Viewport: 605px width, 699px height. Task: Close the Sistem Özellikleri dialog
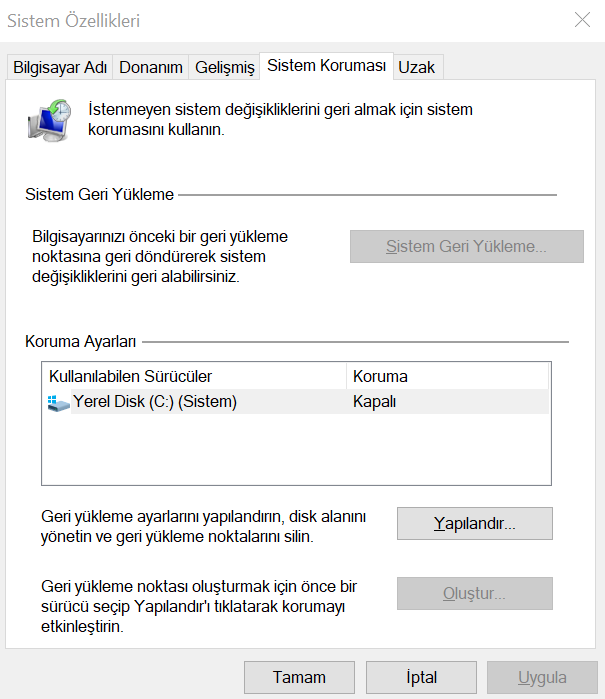pos(582,19)
